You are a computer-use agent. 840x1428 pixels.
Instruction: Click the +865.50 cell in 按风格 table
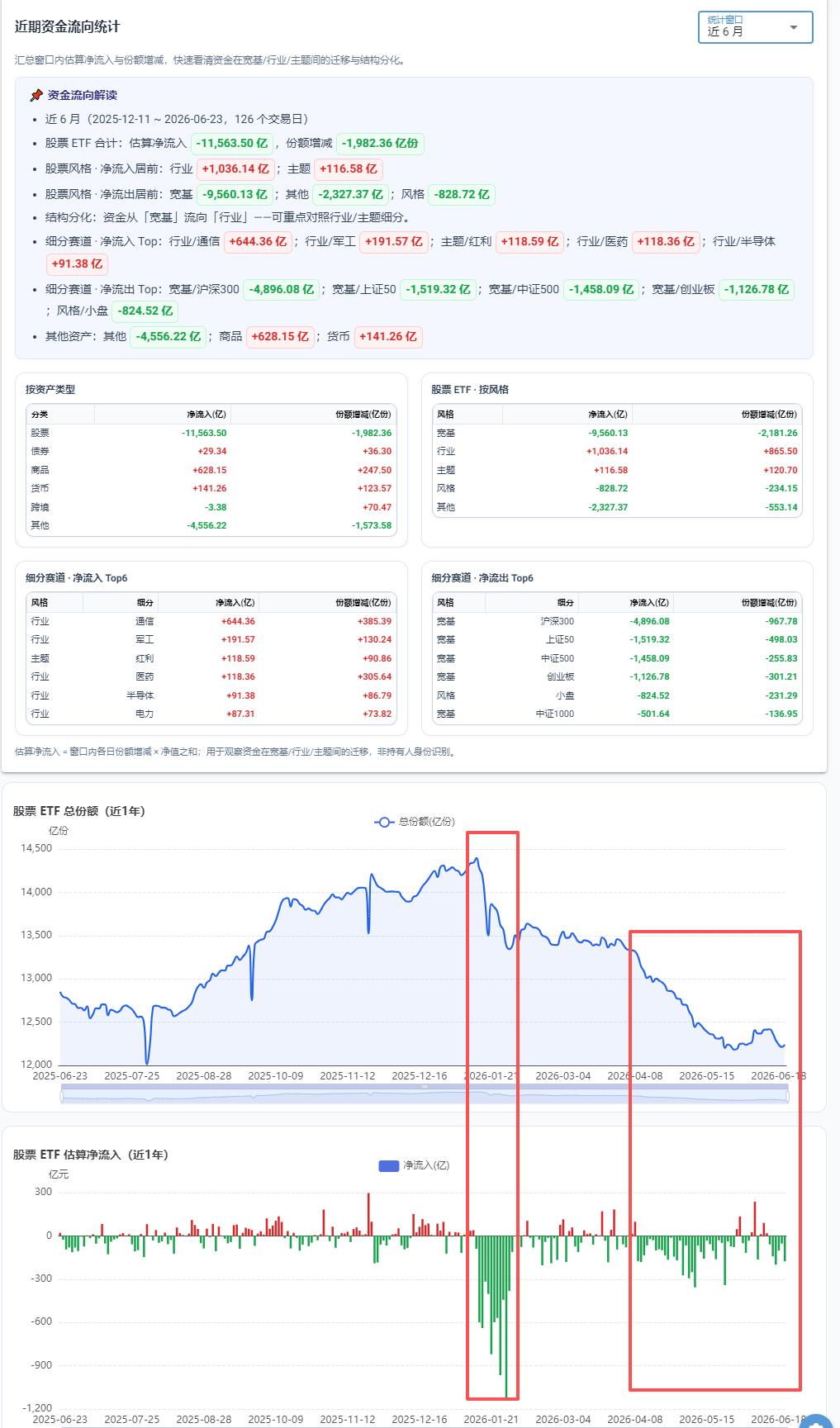[x=781, y=452]
